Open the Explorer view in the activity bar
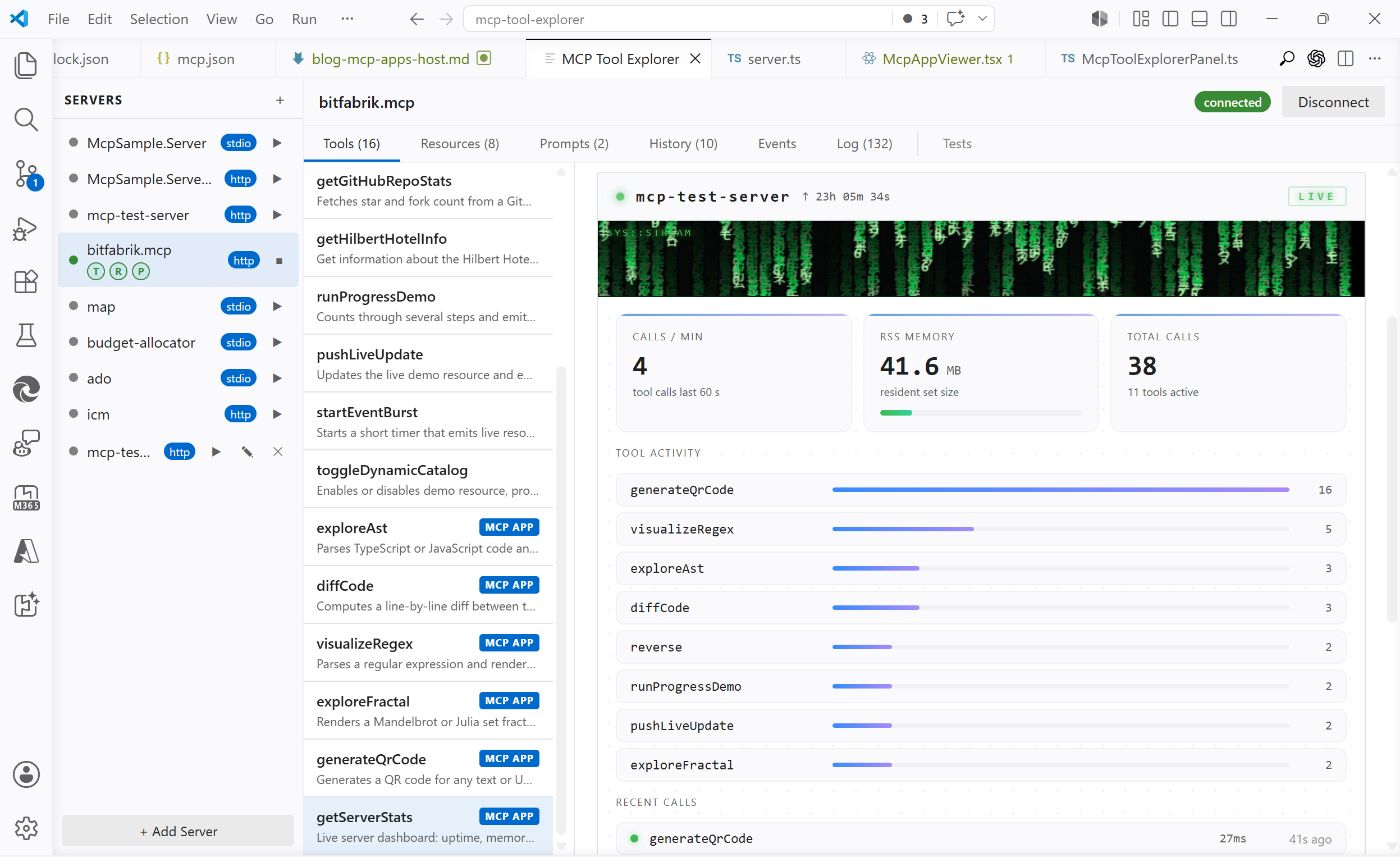The height and width of the screenshot is (857, 1400). 26,65
